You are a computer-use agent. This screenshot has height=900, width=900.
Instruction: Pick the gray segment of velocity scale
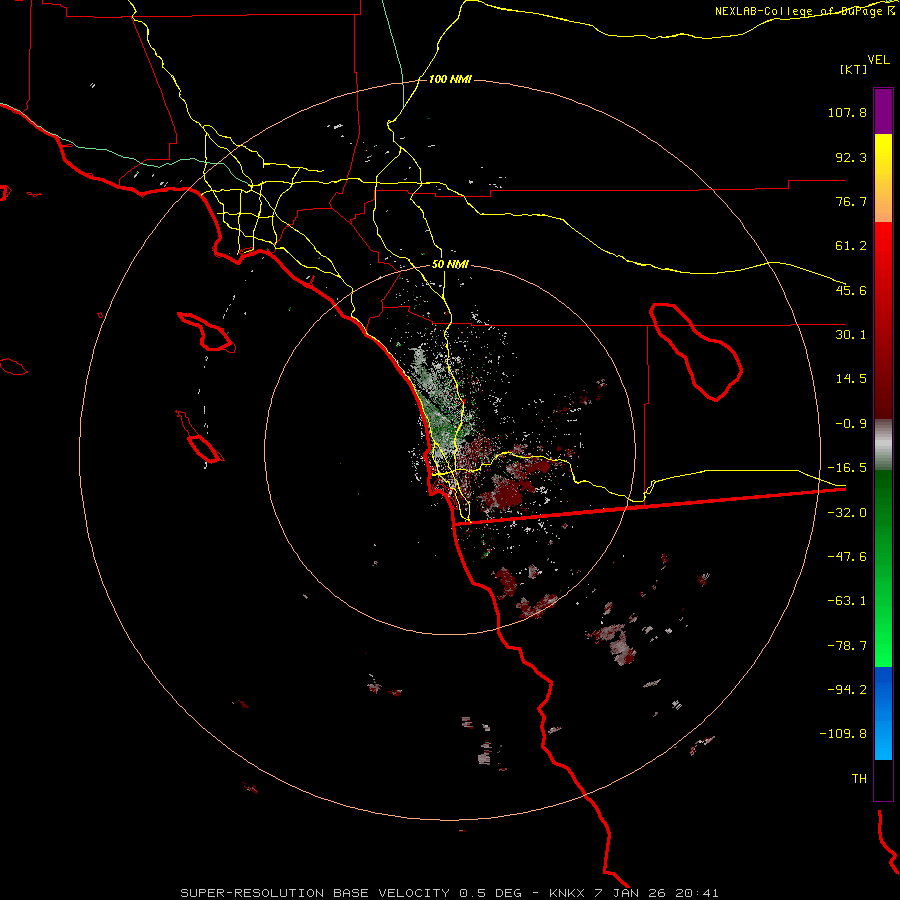(883, 445)
